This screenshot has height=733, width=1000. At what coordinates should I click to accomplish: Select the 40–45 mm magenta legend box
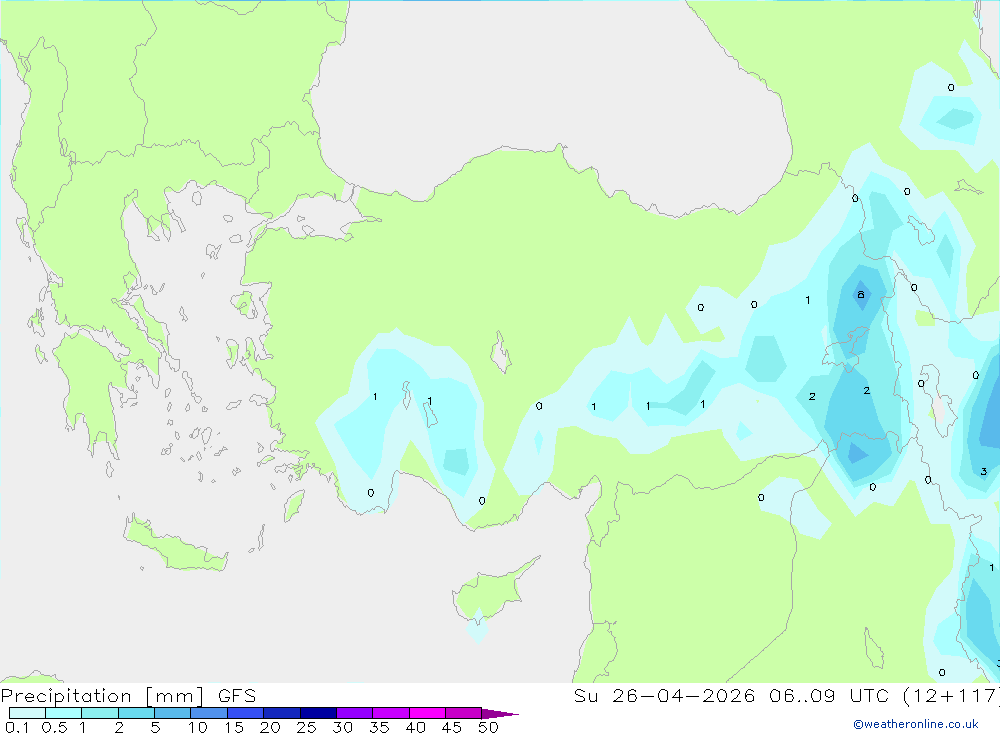coord(427,713)
